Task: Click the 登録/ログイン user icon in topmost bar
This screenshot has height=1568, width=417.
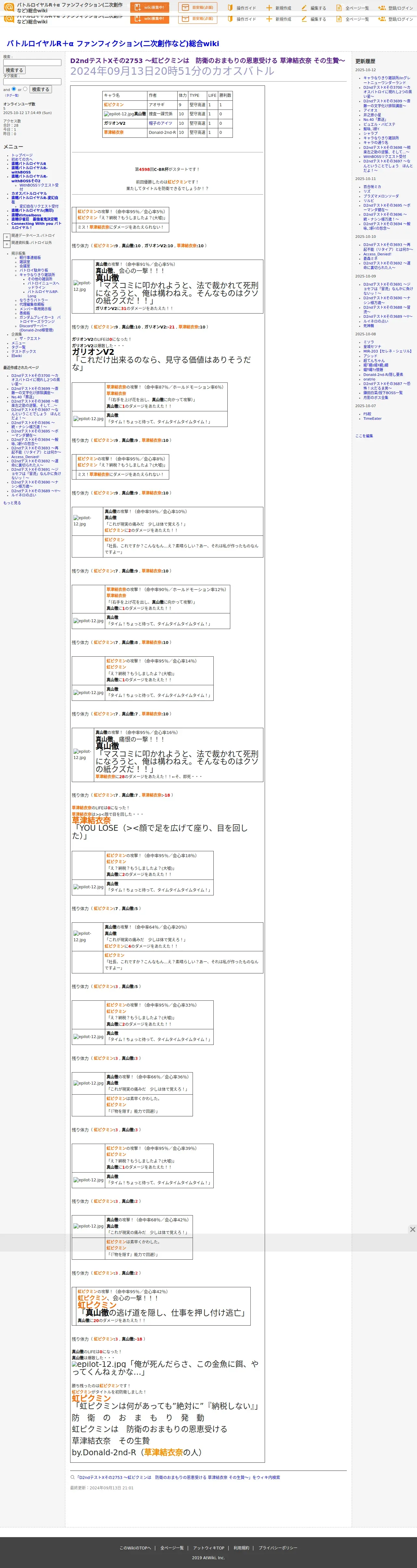Action: tap(382, 8)
